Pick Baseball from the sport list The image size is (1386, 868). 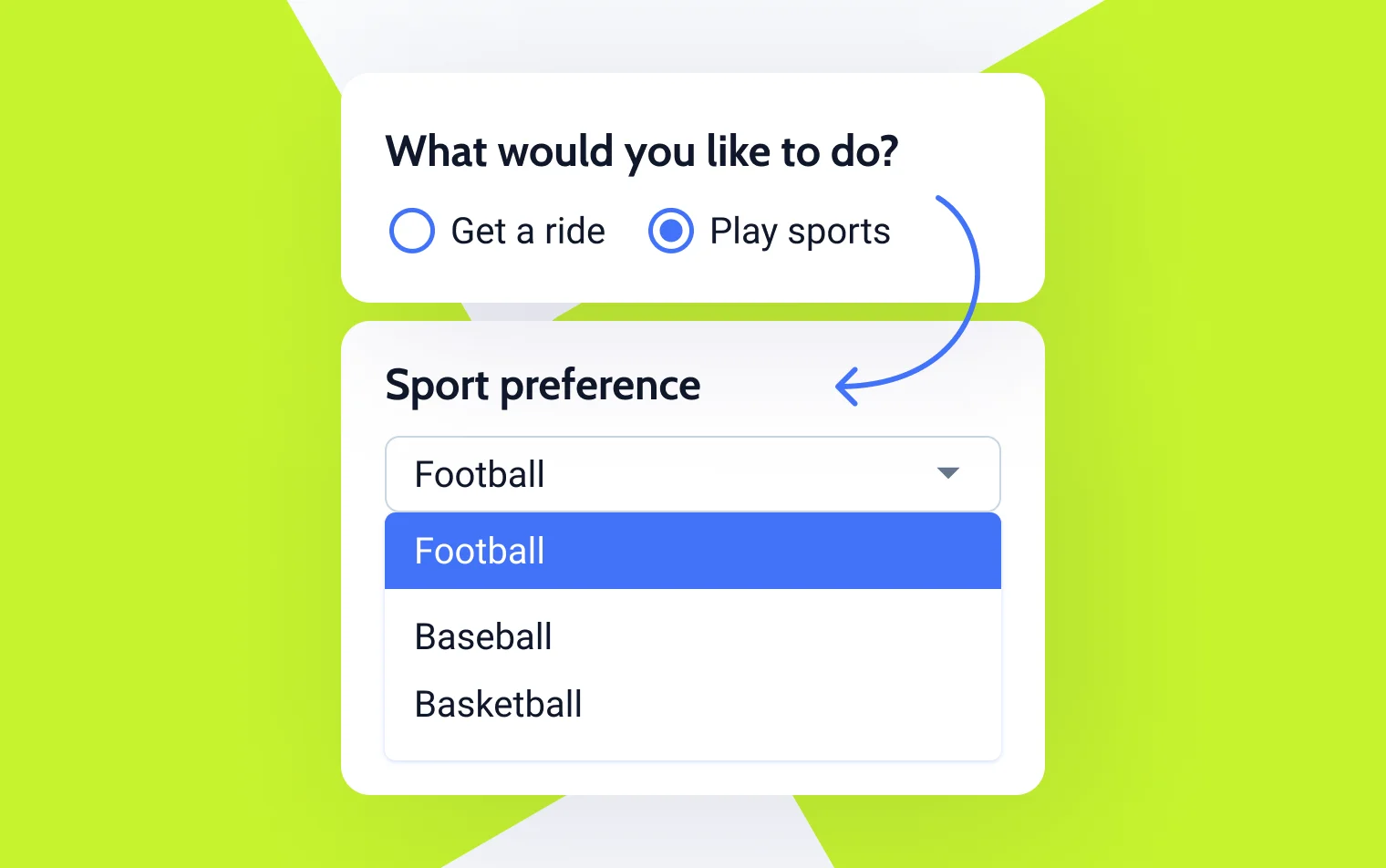pos(483,636)
